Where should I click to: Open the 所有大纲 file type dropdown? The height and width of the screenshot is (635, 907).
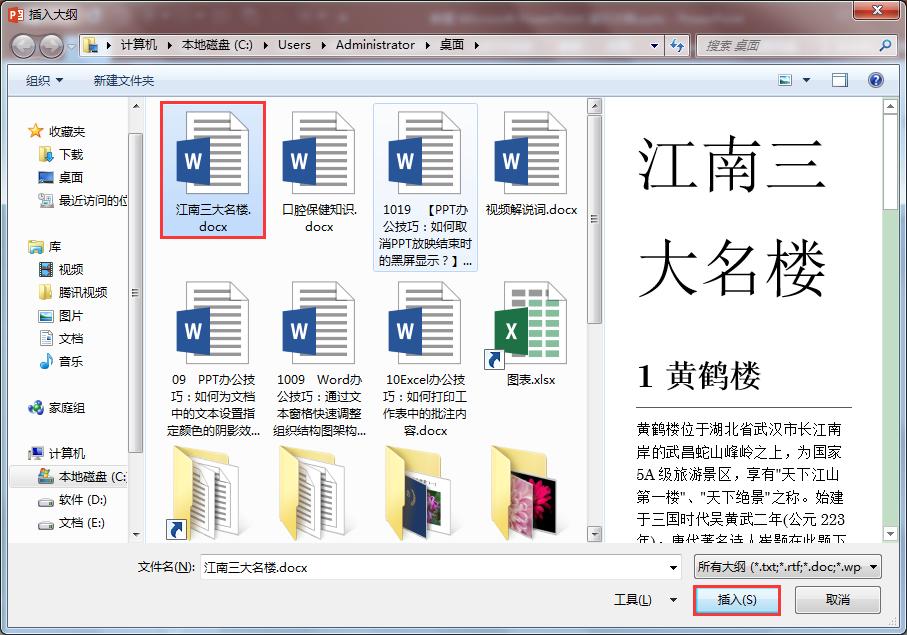[x=802, y=567]
